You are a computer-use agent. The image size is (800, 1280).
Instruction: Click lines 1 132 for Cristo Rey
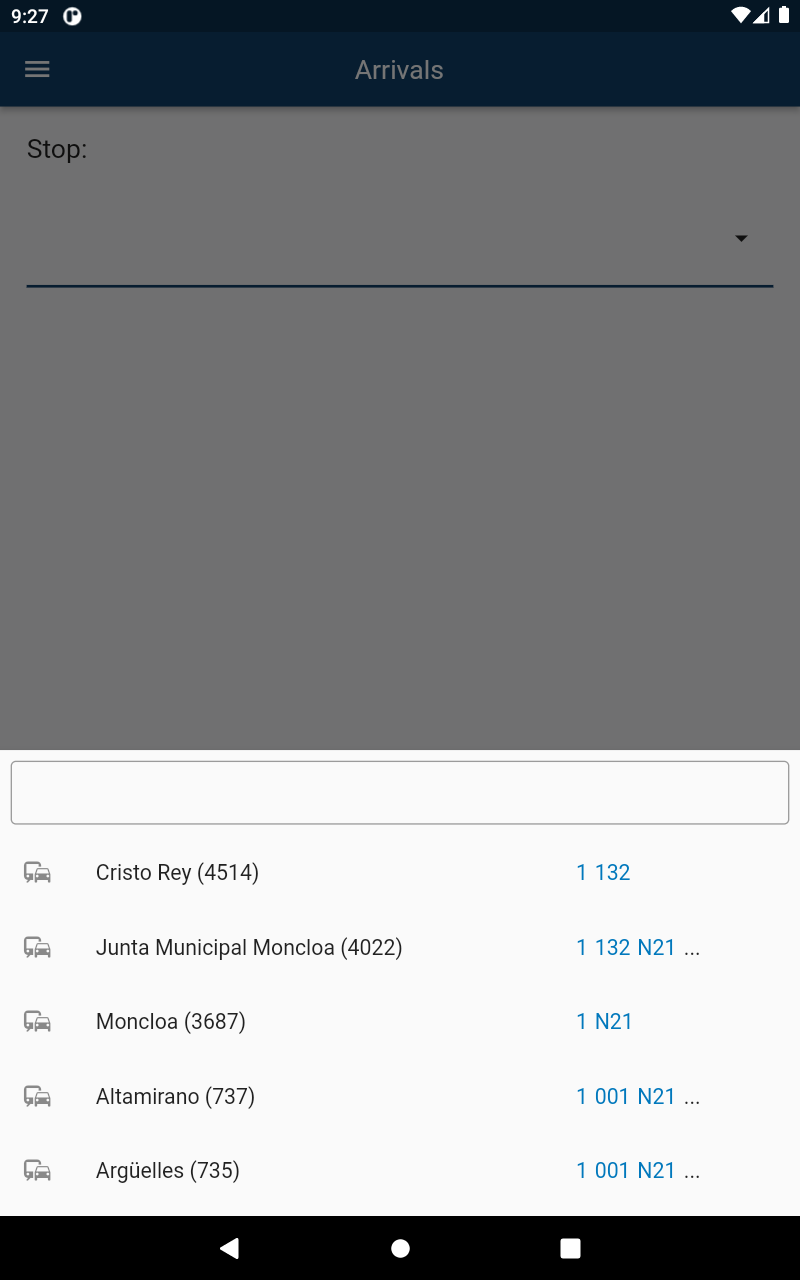[x=603, y=873]
